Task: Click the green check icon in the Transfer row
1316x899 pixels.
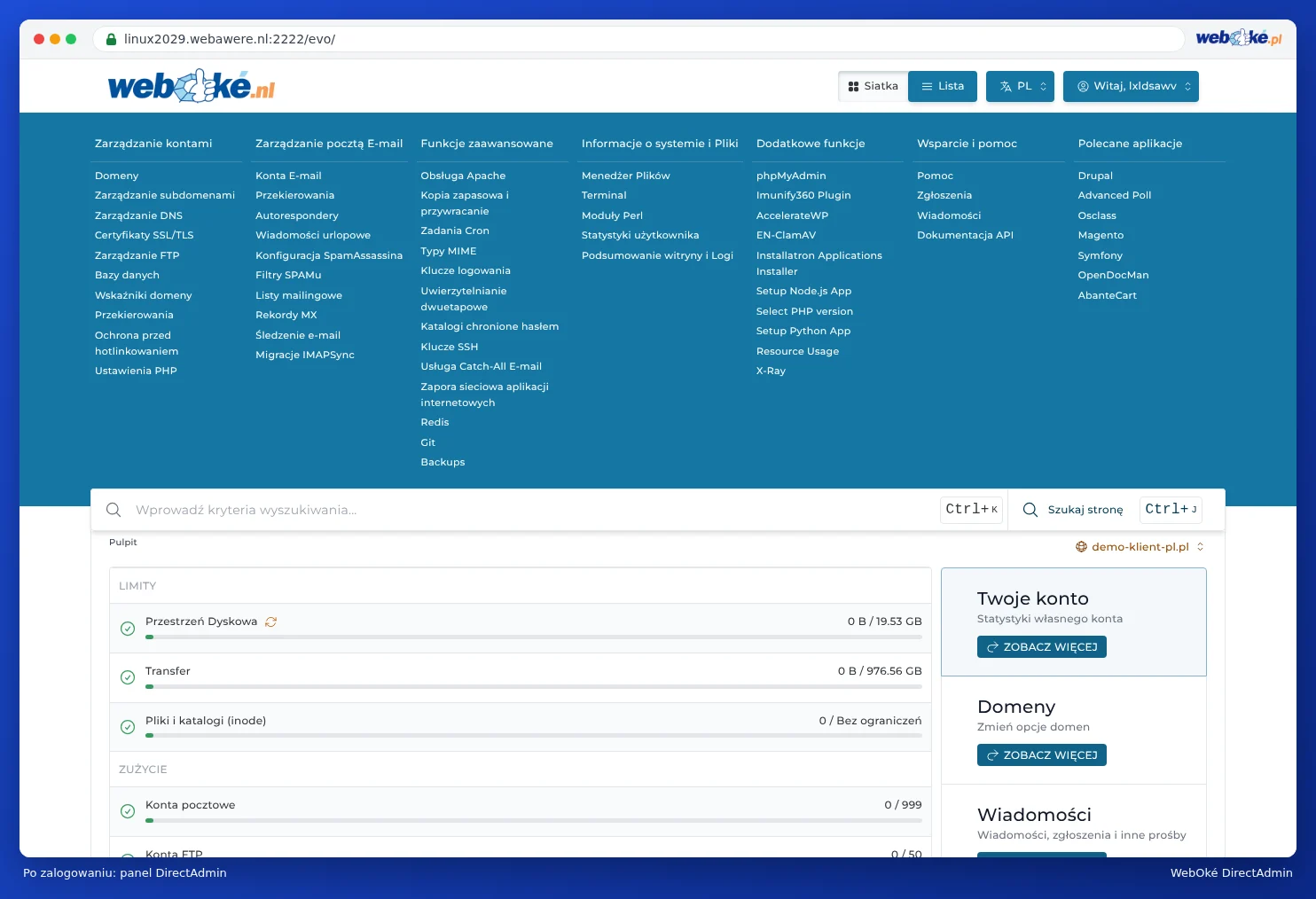Action: coord(128,677)
